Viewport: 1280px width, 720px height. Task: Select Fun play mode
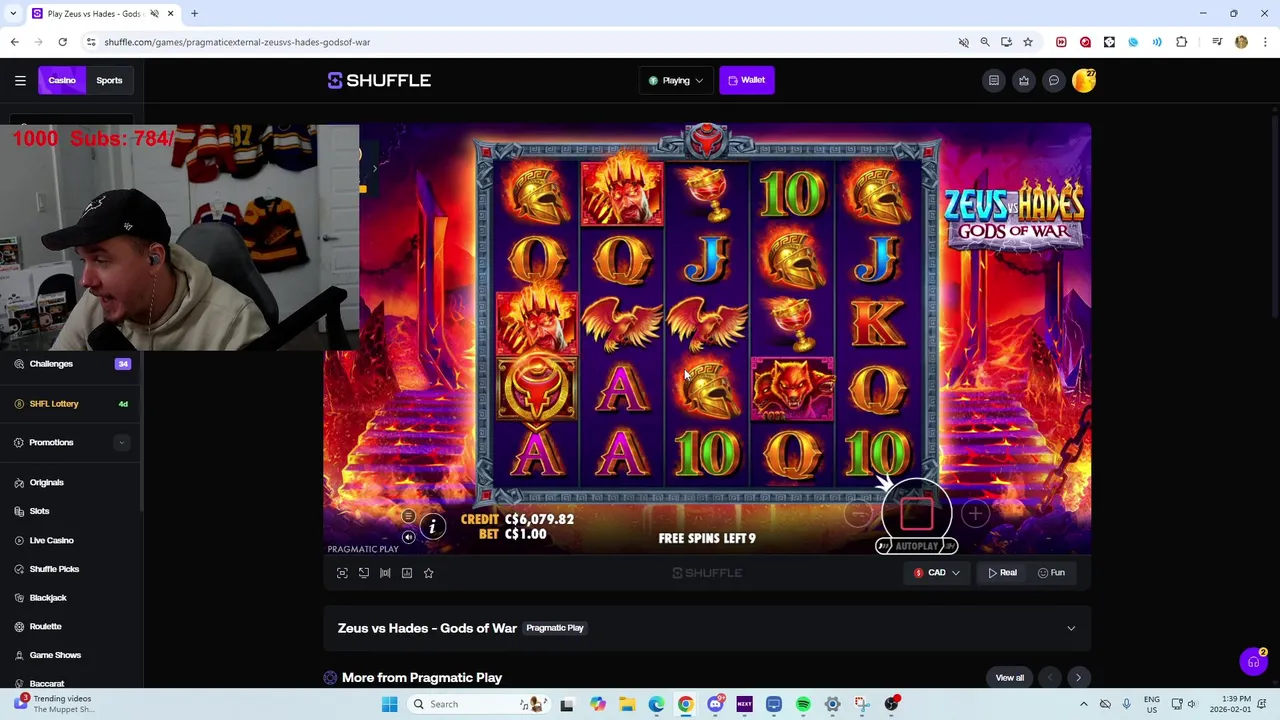[1051, 573]
